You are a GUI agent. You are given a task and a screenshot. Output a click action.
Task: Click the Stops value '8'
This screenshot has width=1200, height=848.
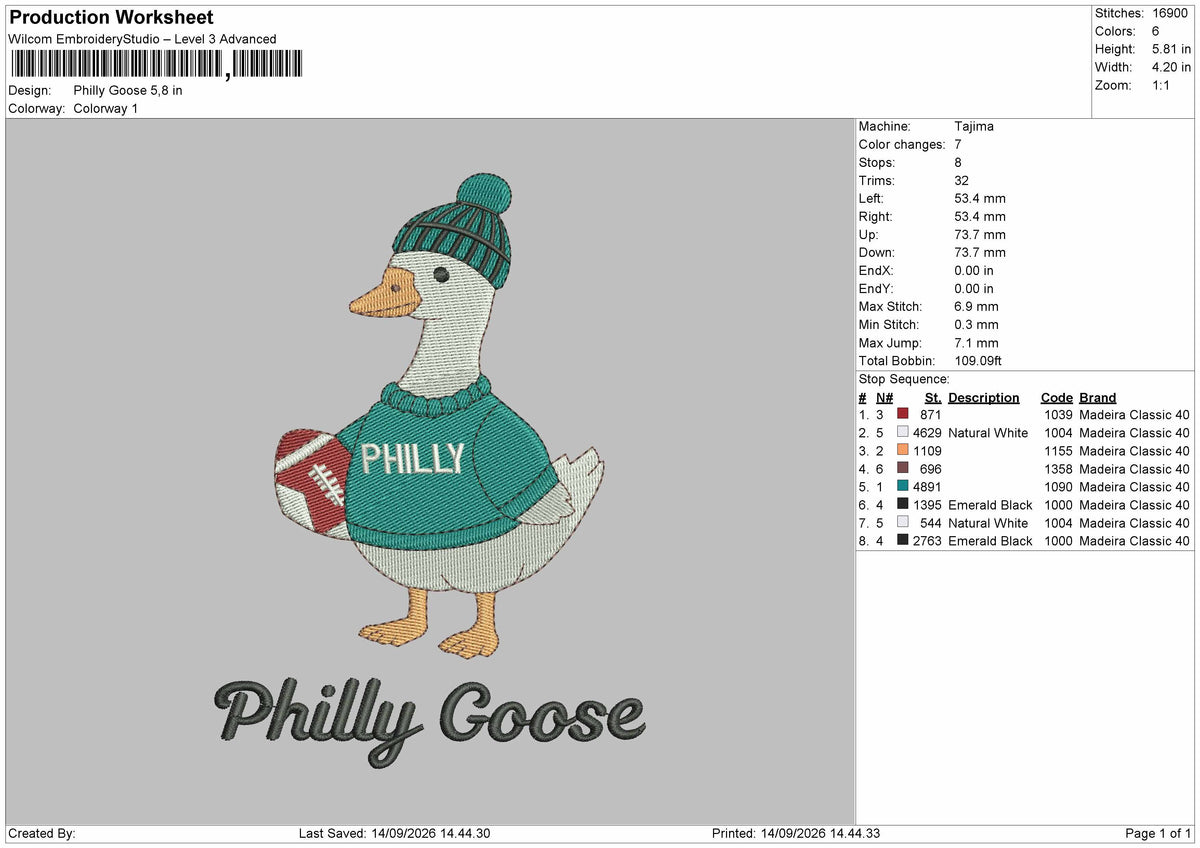959,163
